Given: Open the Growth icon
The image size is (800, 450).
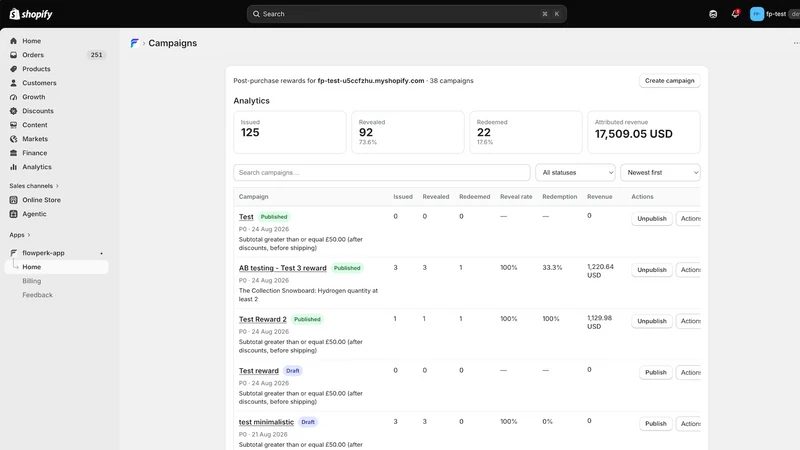Looking at the screenshot, I should [14, 97].
